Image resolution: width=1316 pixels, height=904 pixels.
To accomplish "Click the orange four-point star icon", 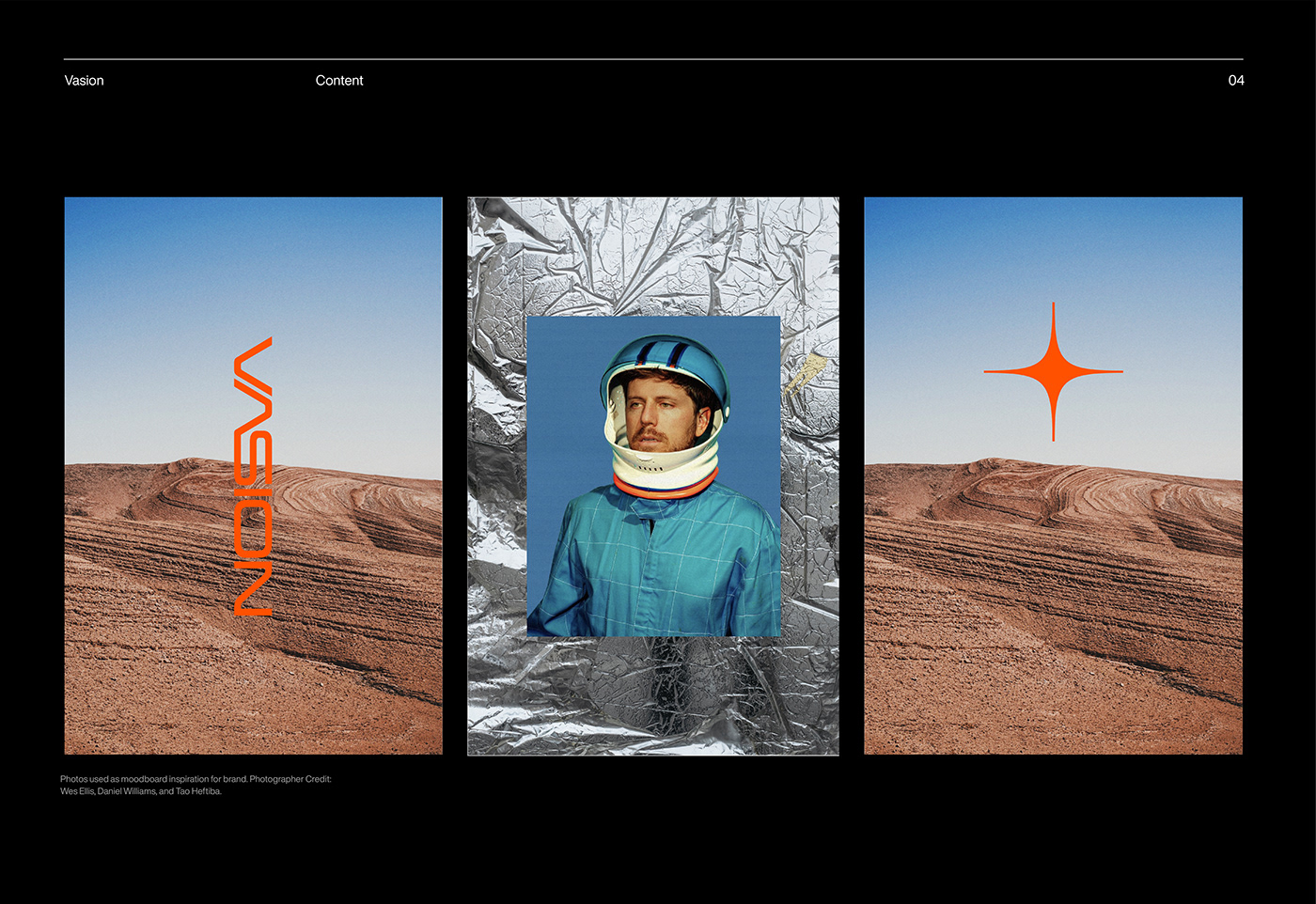I will tap(1053, 371).
